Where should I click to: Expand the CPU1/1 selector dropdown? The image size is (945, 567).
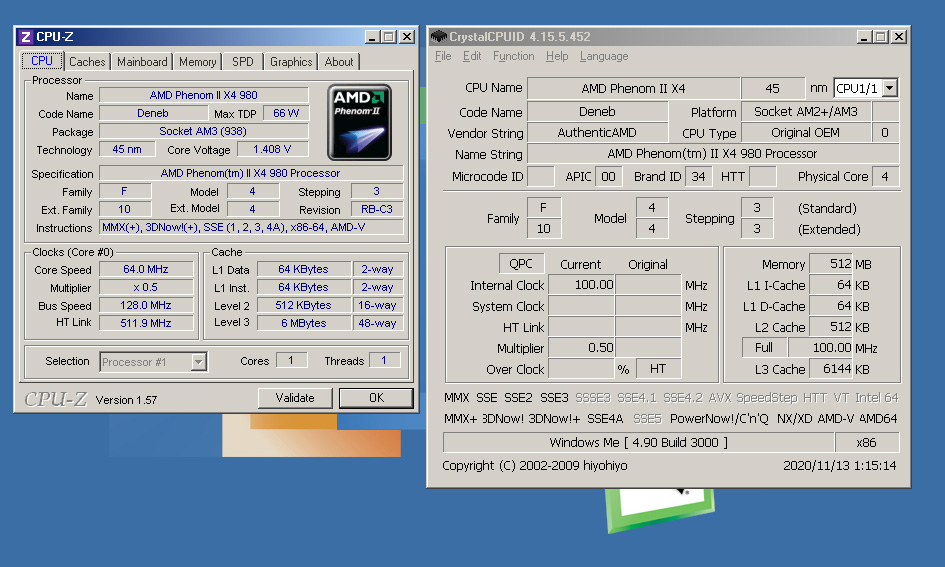click(x=889, y=88)
